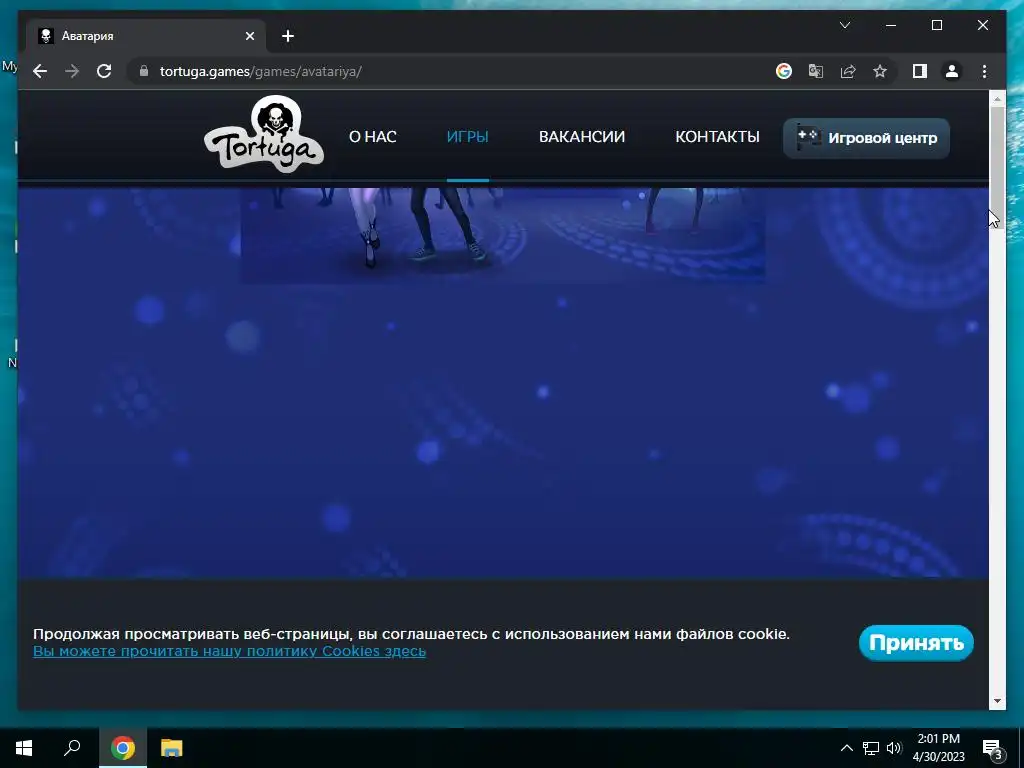Open the ИГРЫ menu item

(468, 136)
